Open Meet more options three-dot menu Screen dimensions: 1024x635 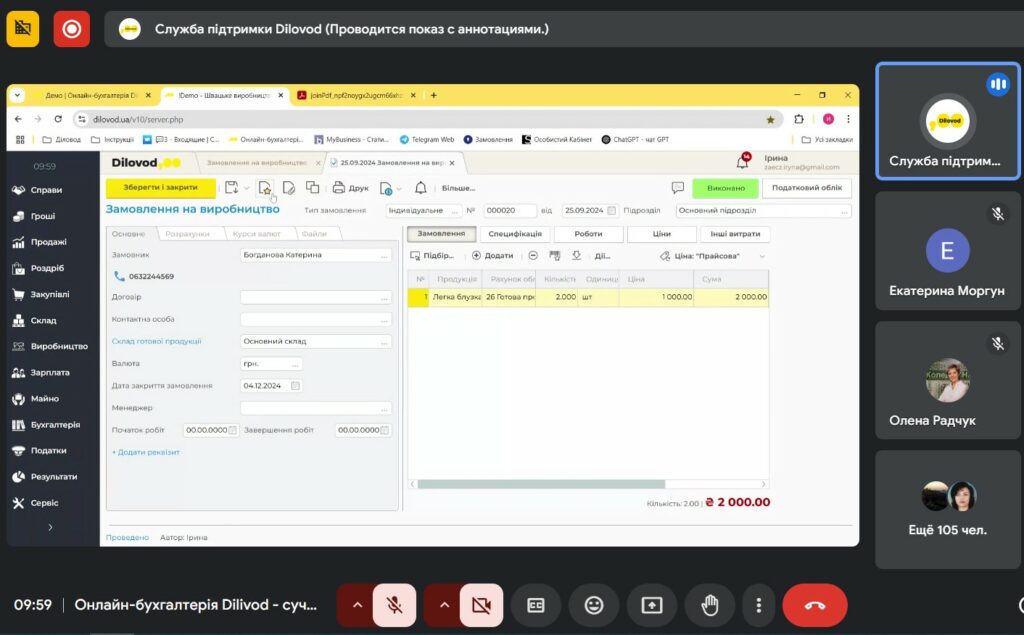[x=758, y=606]
